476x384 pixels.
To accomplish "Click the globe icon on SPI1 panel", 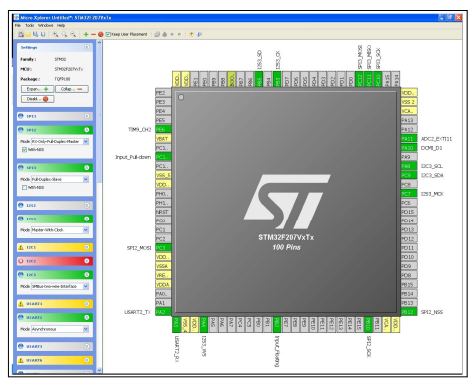I will [21, 116].
